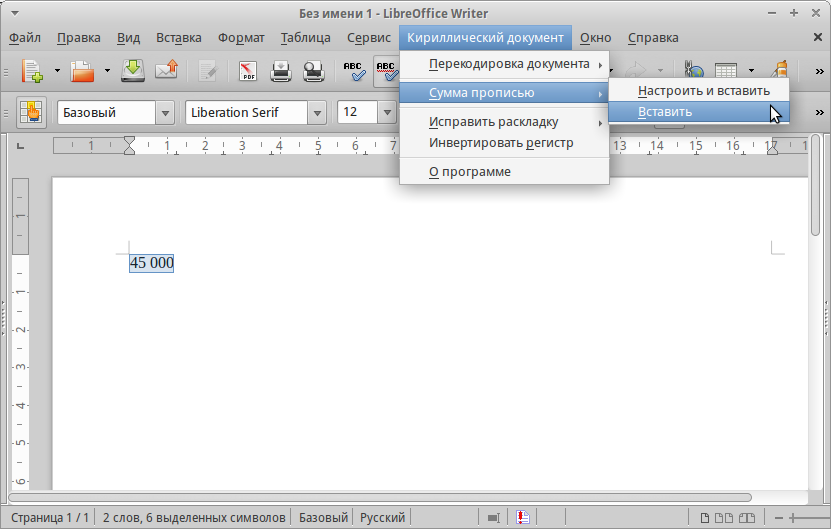The height and width of the screenshot is (529, 831).
Task: Close the document with the menu bar X
Action: pyautogui.click(x=818, y=37)
